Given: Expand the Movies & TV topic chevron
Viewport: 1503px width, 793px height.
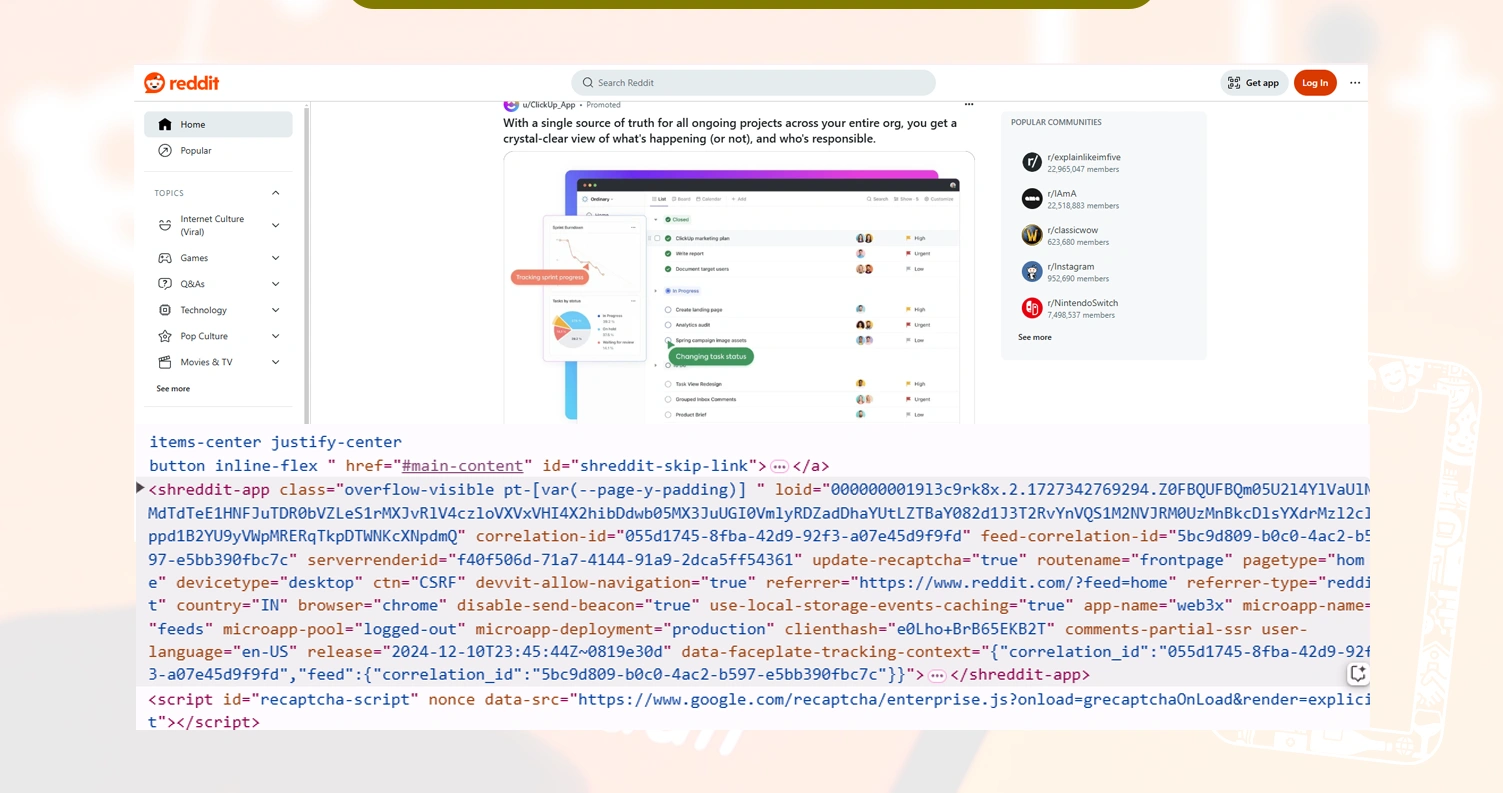Looking at the screenshot, I should tap(275, 362).
